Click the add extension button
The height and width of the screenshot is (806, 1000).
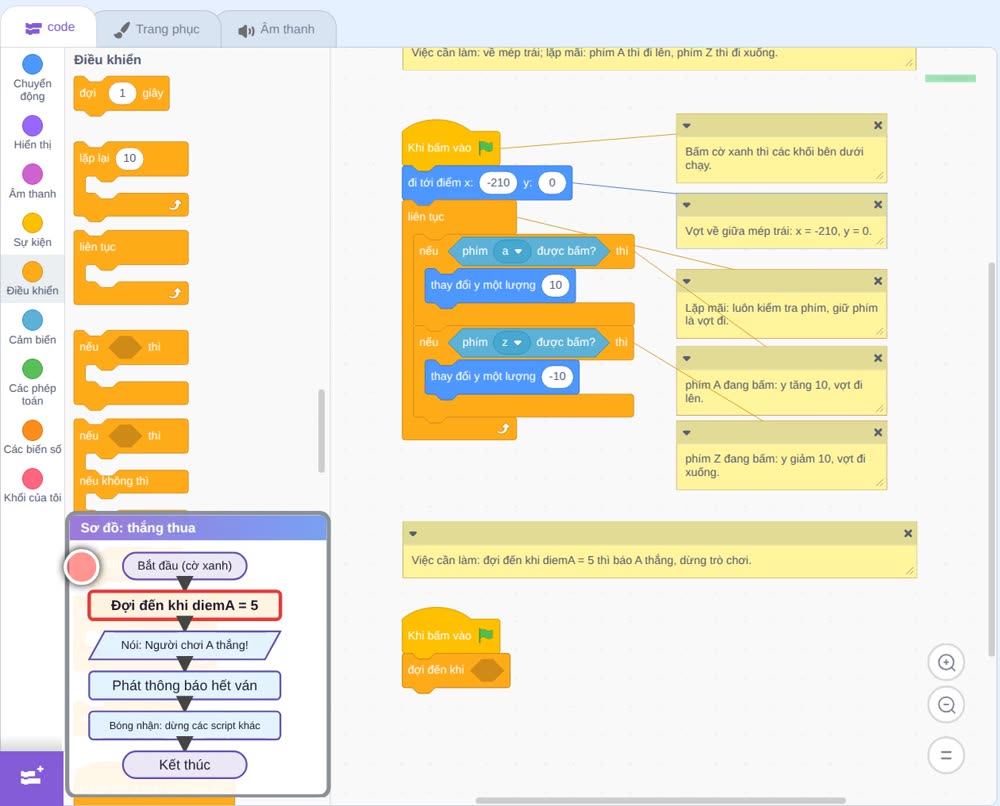pyautogui.click(x=32, y=777)
